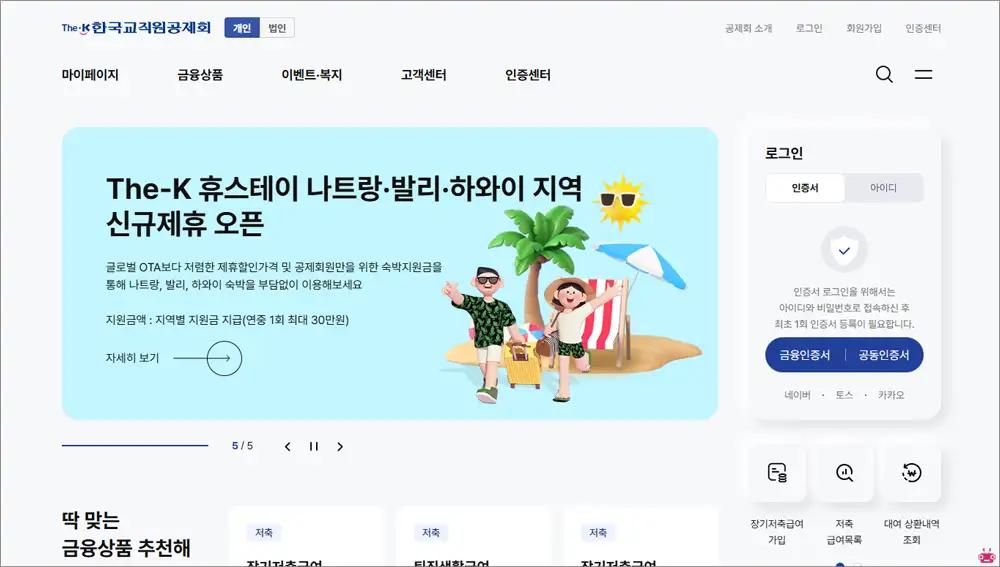Choose 카카오 login option
Screen dimensions: 1000x567
tap(891, 395)
